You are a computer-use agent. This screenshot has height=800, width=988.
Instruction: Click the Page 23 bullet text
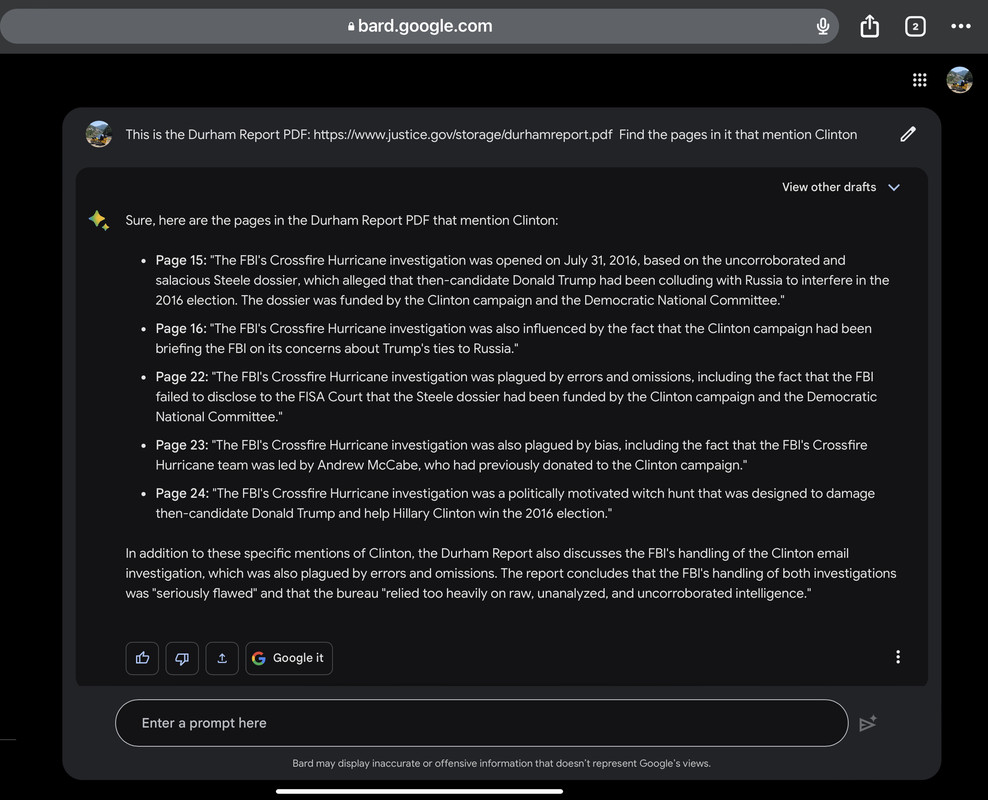point(511,455)
